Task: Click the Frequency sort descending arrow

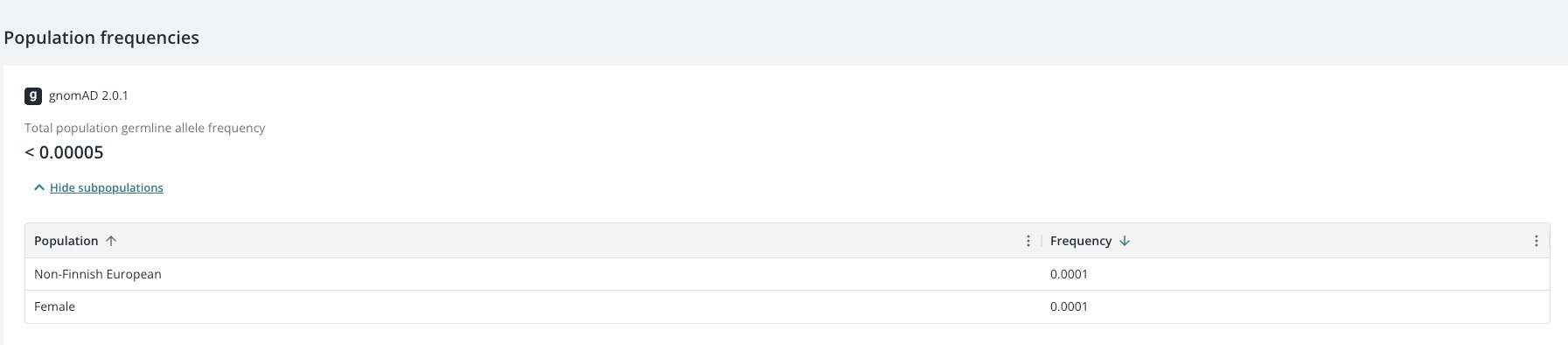Action: coord(1125,241)
